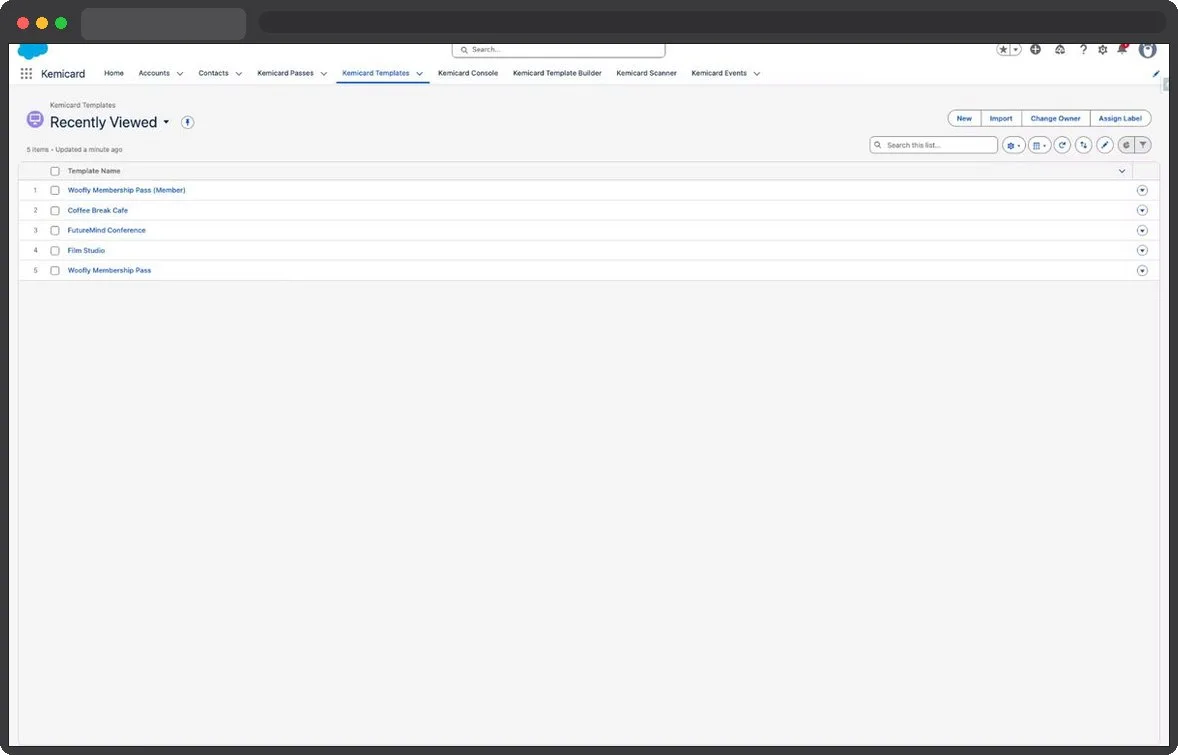The height and width of the screenshot is (755, 1178).
Task: Check the Woofly Membership Pass (Member) row
Action: click(55, 191)
